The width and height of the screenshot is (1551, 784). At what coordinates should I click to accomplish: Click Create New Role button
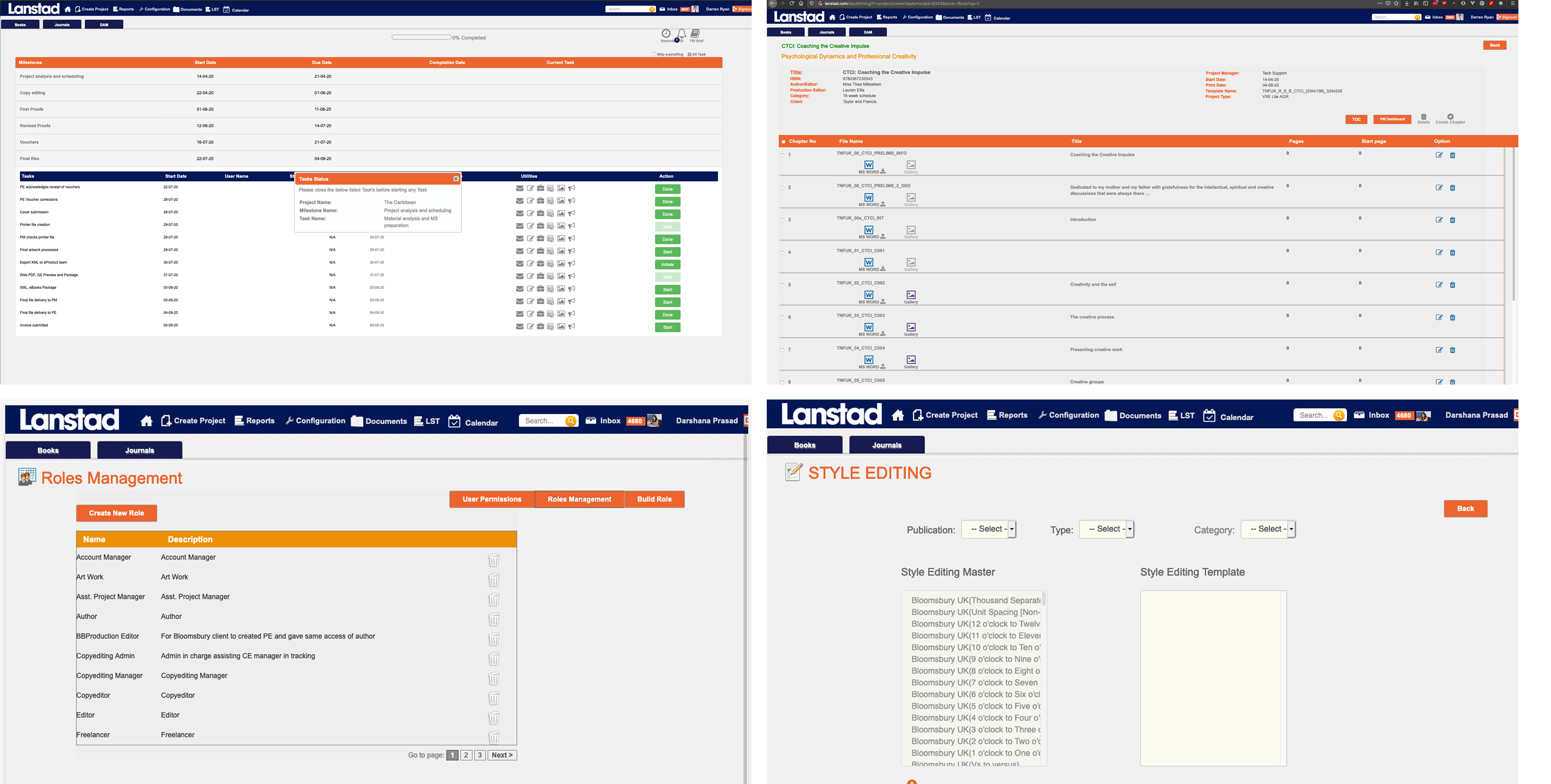(x=116, y=513)
